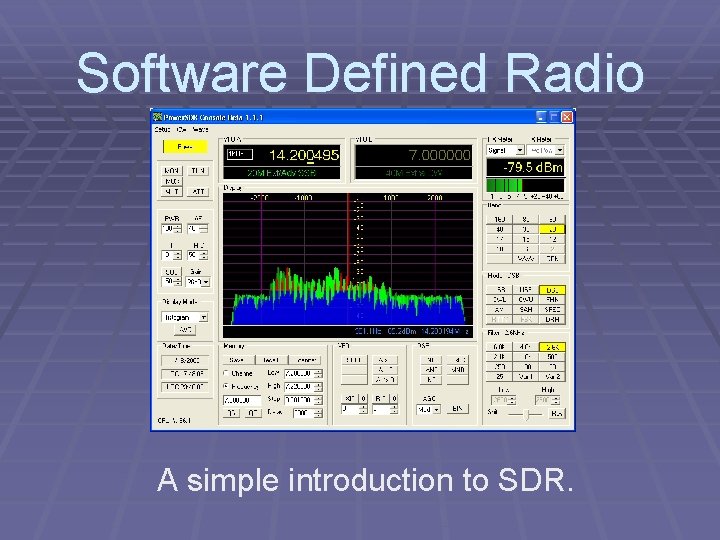Open the CW menu
The height and width of the screenshot is (540, 720).
click(181, 130)
